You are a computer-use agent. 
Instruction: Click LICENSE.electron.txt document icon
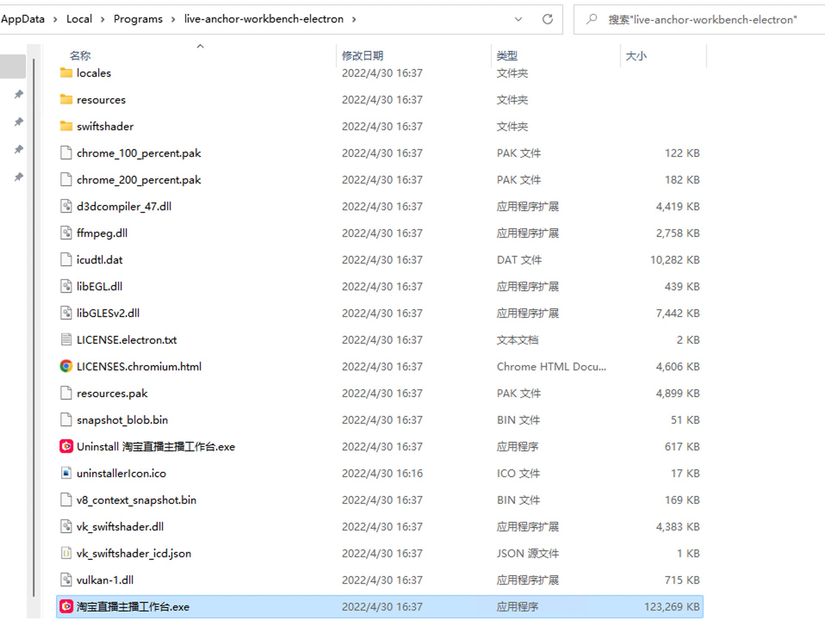point(66,340)
